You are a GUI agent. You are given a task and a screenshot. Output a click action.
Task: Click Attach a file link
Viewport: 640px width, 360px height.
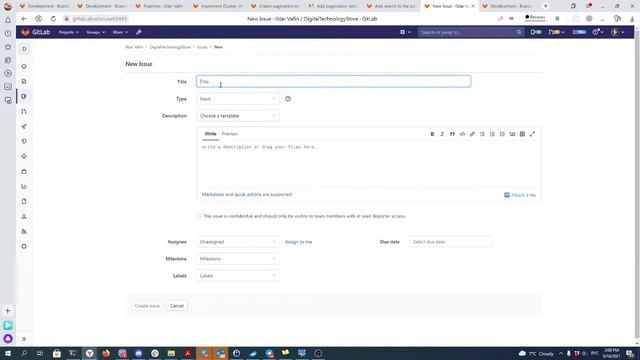point(520,195)
